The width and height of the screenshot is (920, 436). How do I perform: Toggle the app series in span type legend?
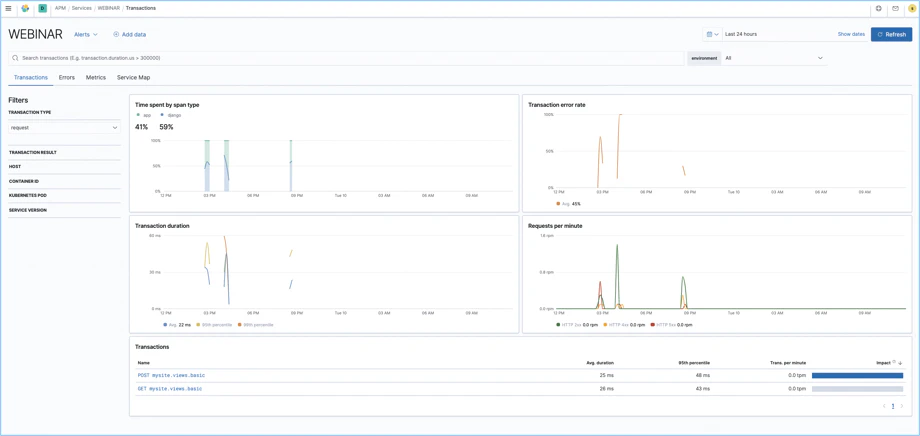tap(144, 115)
